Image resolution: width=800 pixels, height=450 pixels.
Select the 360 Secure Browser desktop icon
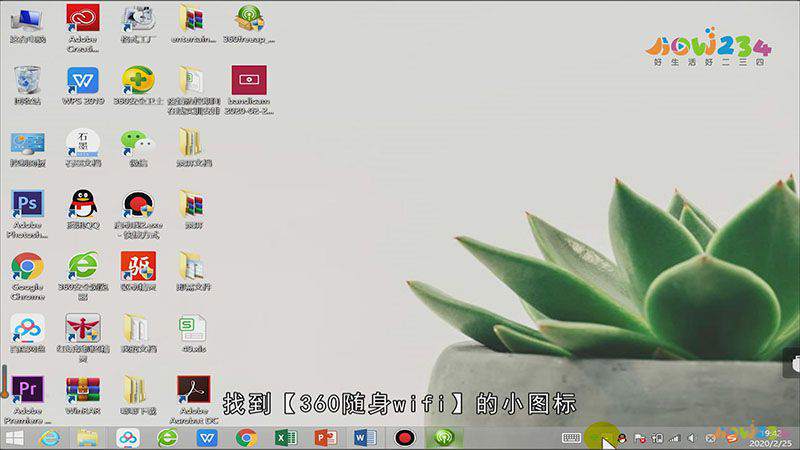pyautogui.click(x=83, y=277)
